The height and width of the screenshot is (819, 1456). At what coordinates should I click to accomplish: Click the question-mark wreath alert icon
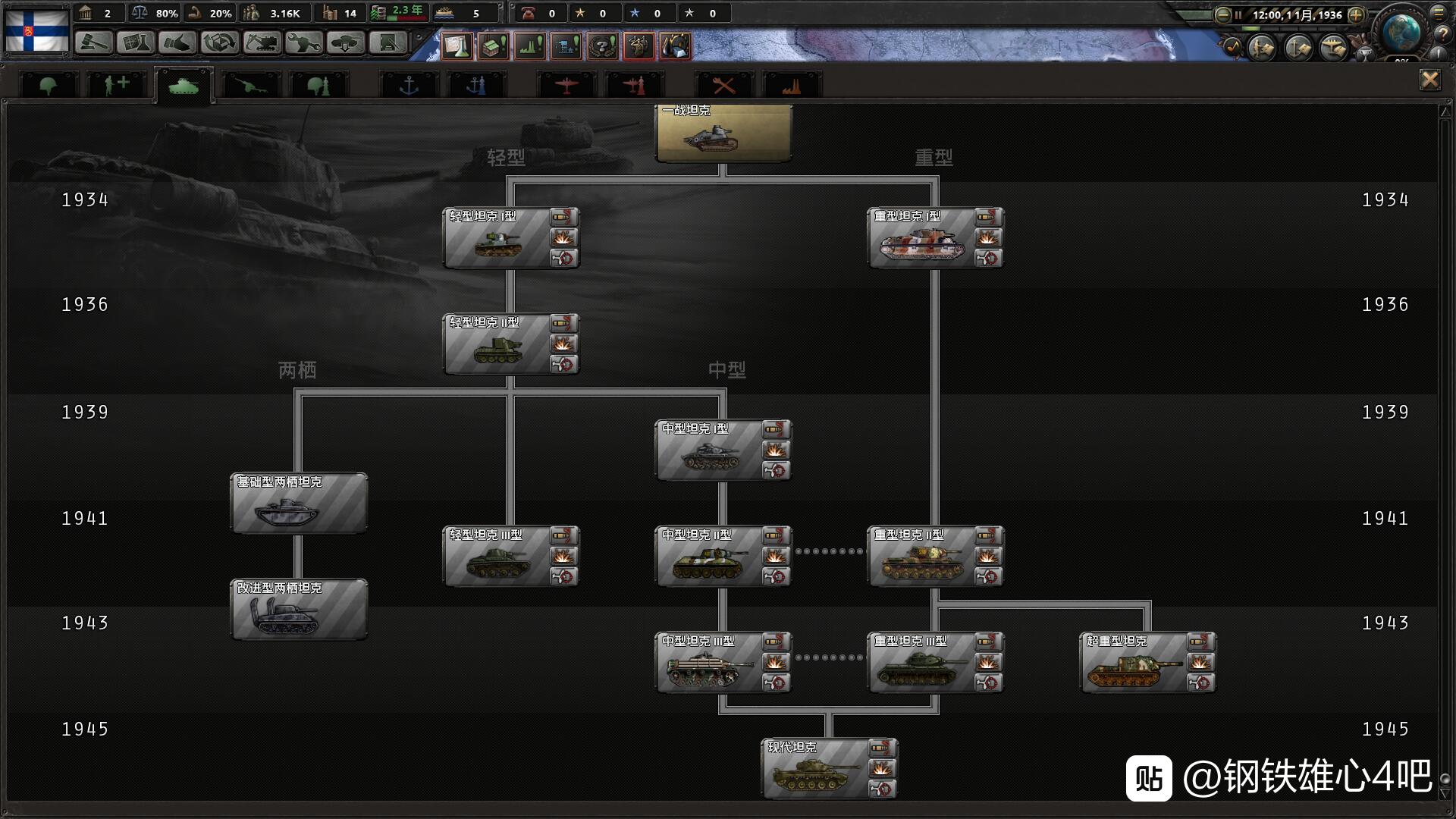[603, 46]
